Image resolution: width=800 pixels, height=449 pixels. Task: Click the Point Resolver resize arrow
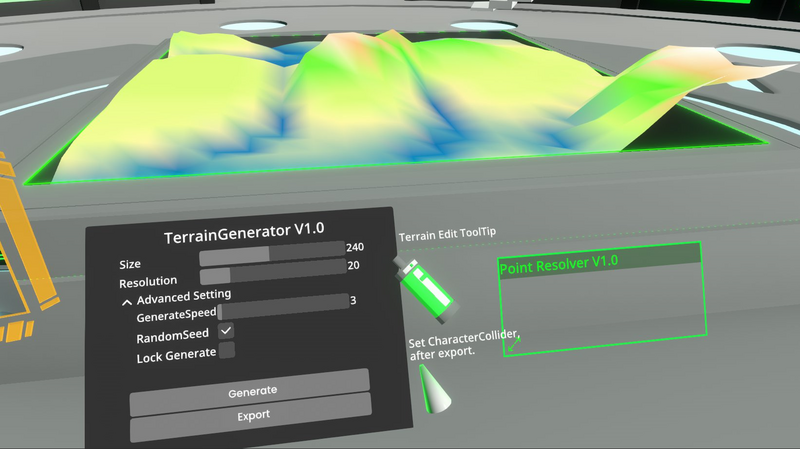click(x=513, y=345)
